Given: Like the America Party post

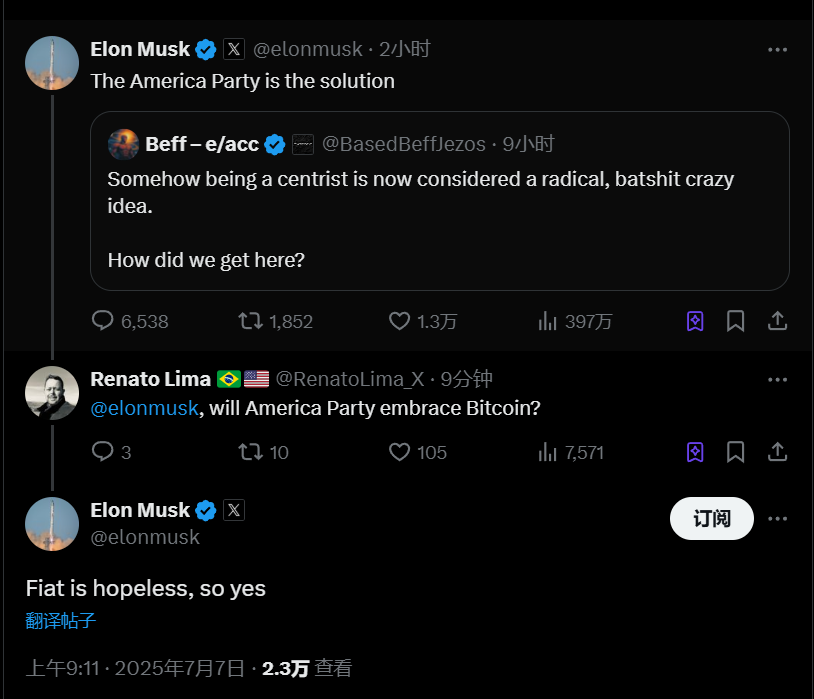Looking at the screenshot, I should (399, 321).
